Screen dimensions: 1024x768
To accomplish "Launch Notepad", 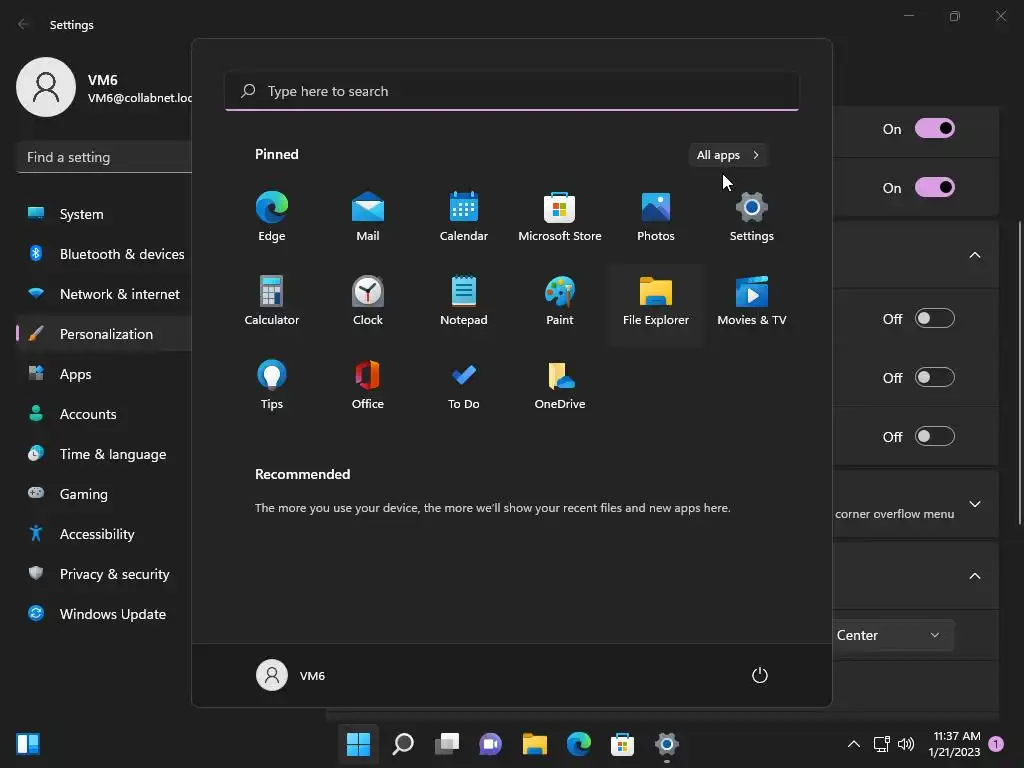I will (464, 301).
